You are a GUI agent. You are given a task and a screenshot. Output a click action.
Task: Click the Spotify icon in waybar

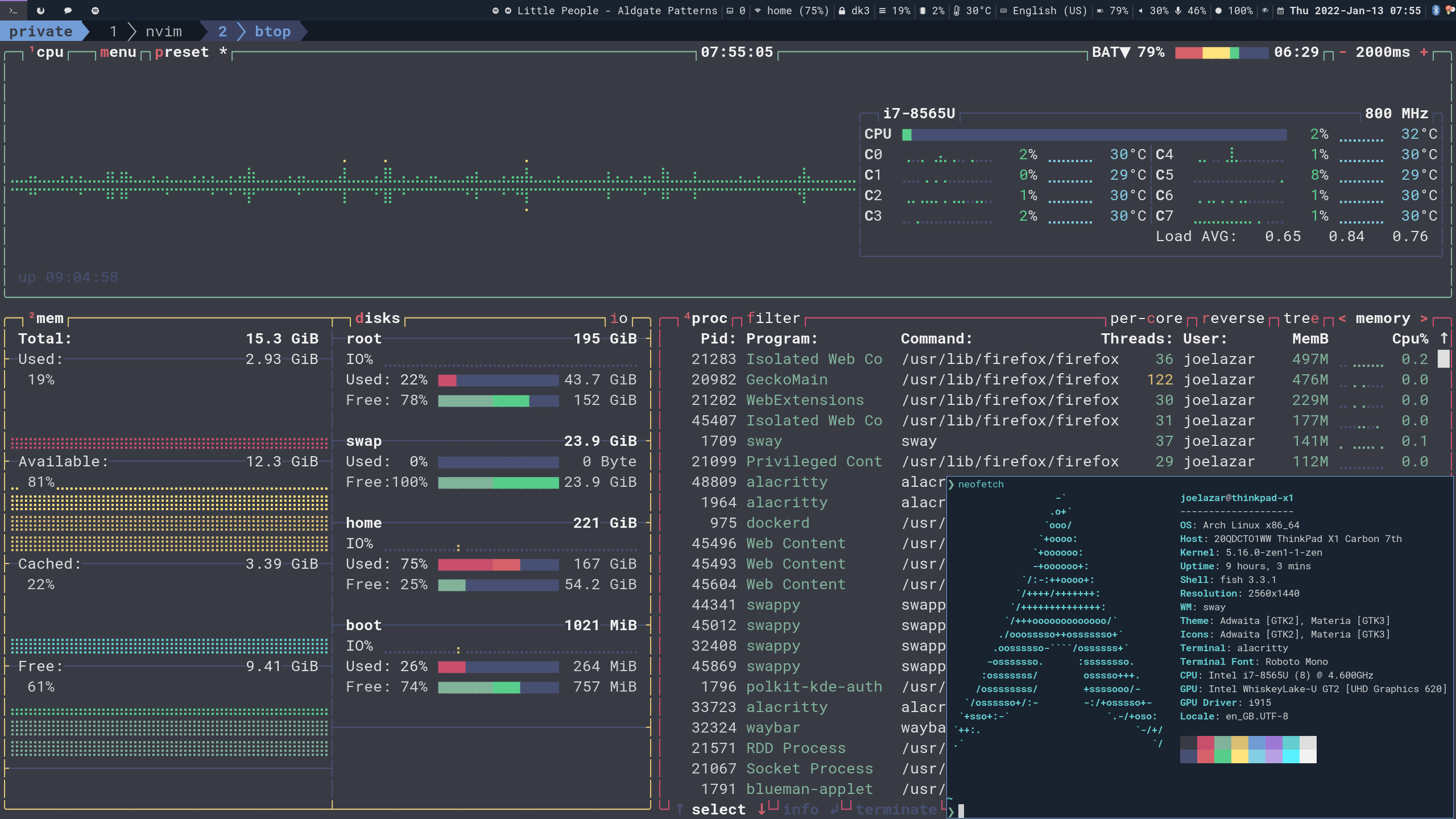pyautogui.click(x=495, y=11)
